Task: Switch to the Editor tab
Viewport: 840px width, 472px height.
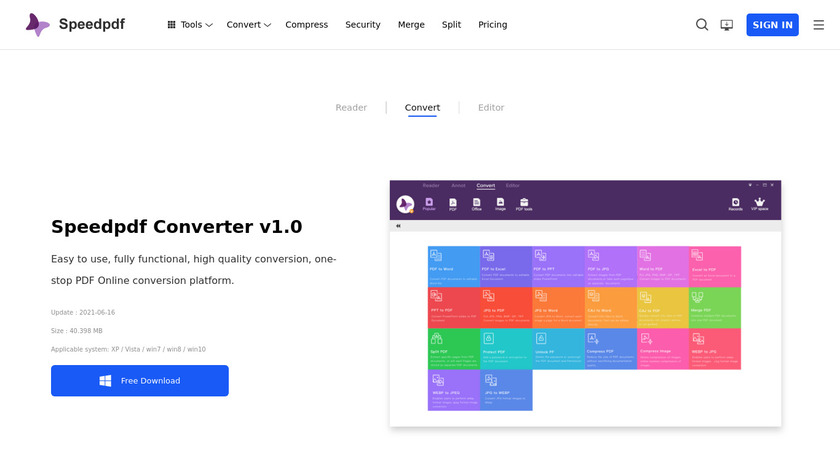Action: pos(491,108)
